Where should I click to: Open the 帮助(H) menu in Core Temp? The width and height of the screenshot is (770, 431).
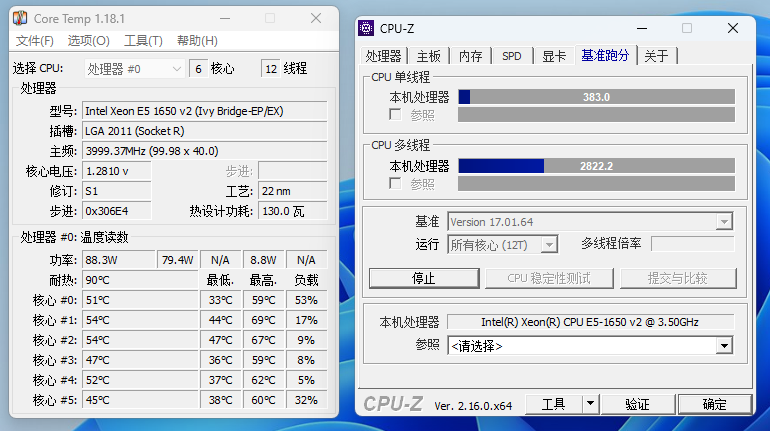point(197,41)
